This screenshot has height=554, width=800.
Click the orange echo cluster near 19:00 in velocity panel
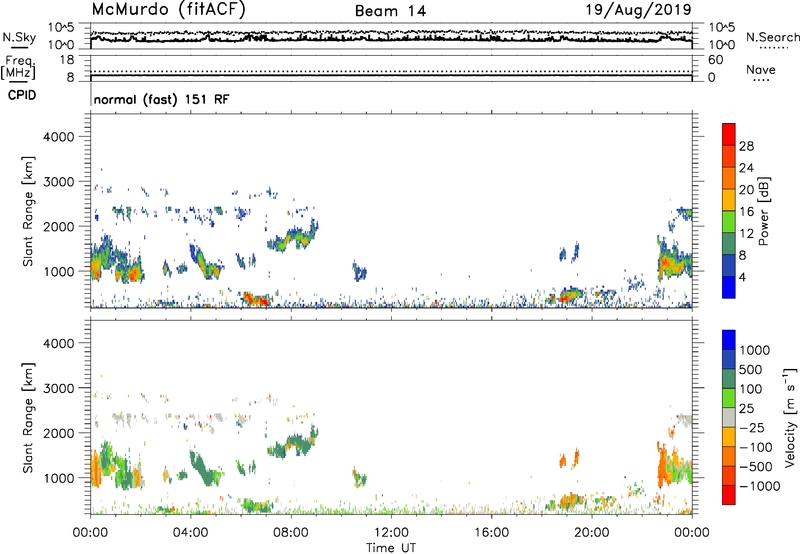(569, 501)
